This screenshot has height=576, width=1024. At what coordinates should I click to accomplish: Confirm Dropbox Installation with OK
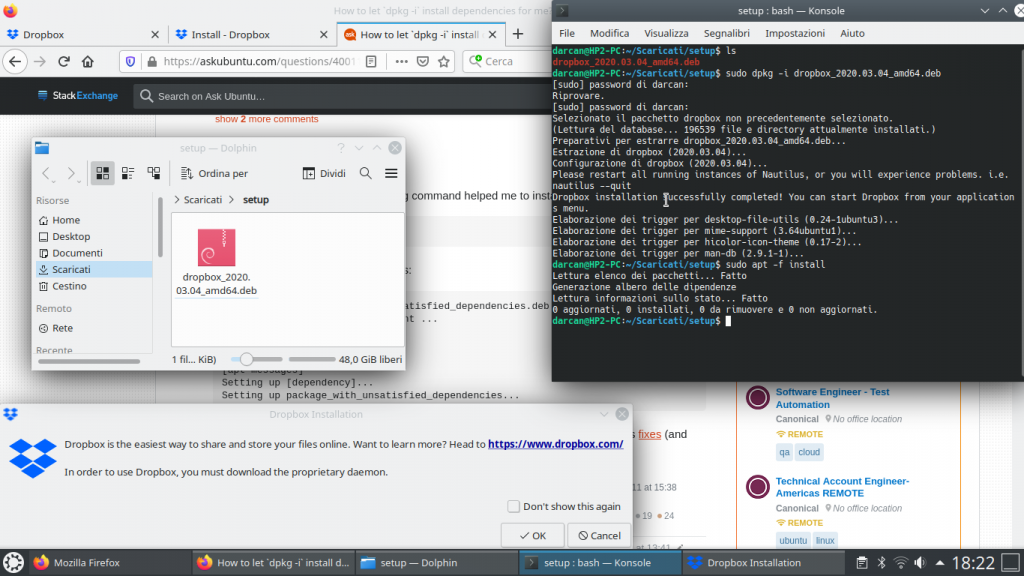532,536
